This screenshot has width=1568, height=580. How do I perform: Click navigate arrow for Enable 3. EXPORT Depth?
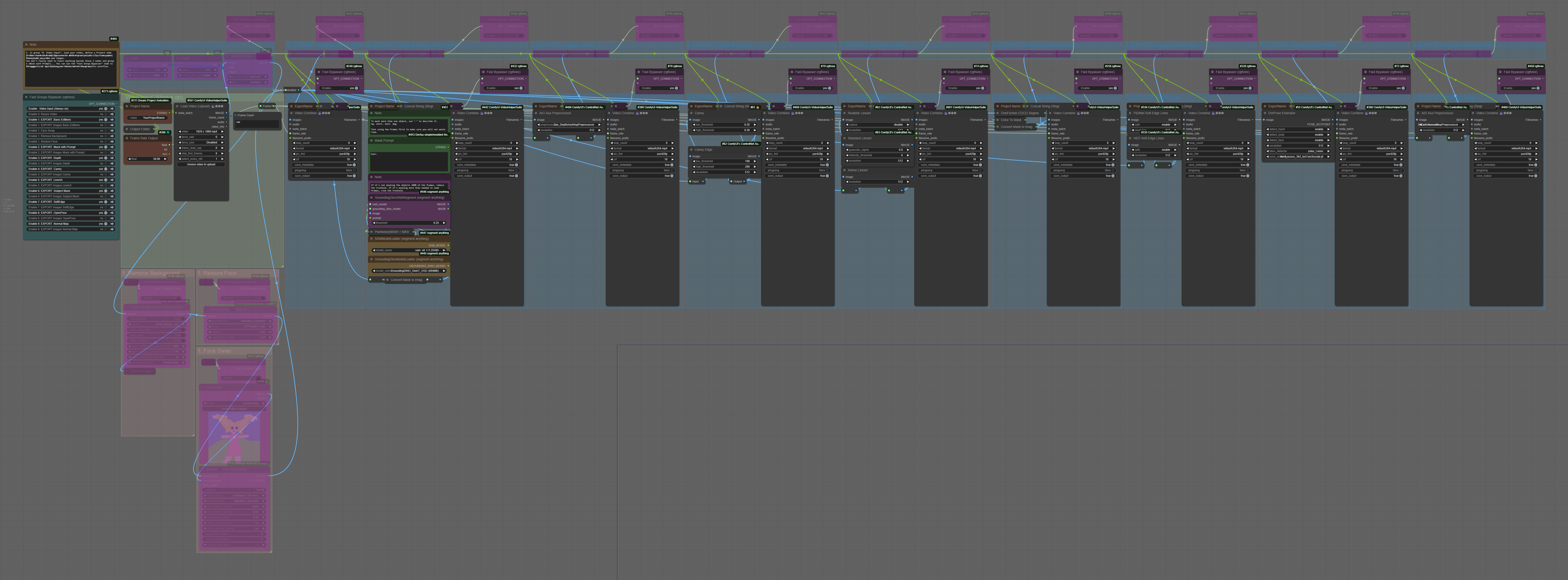tap(112, 158)
